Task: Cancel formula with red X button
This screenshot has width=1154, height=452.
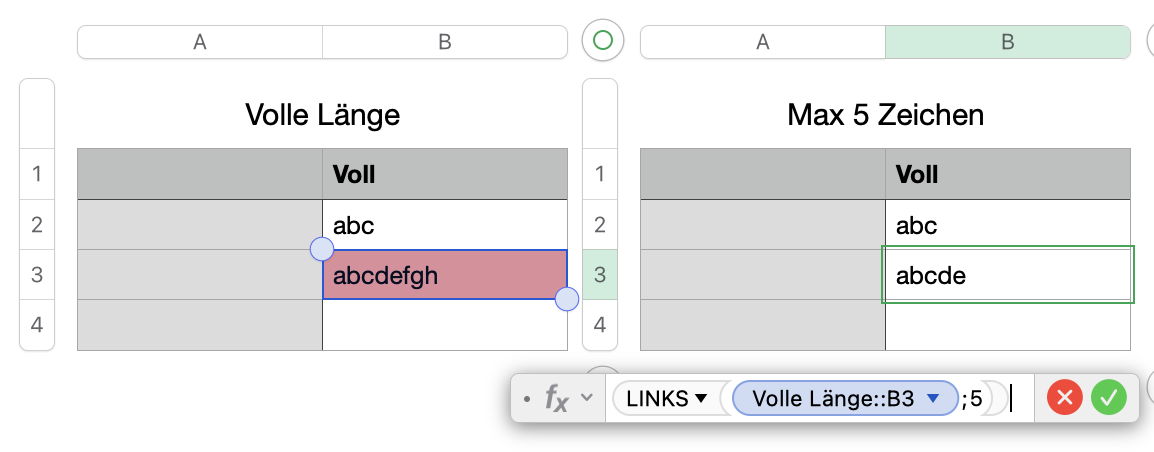Action: click(1065, 398)
